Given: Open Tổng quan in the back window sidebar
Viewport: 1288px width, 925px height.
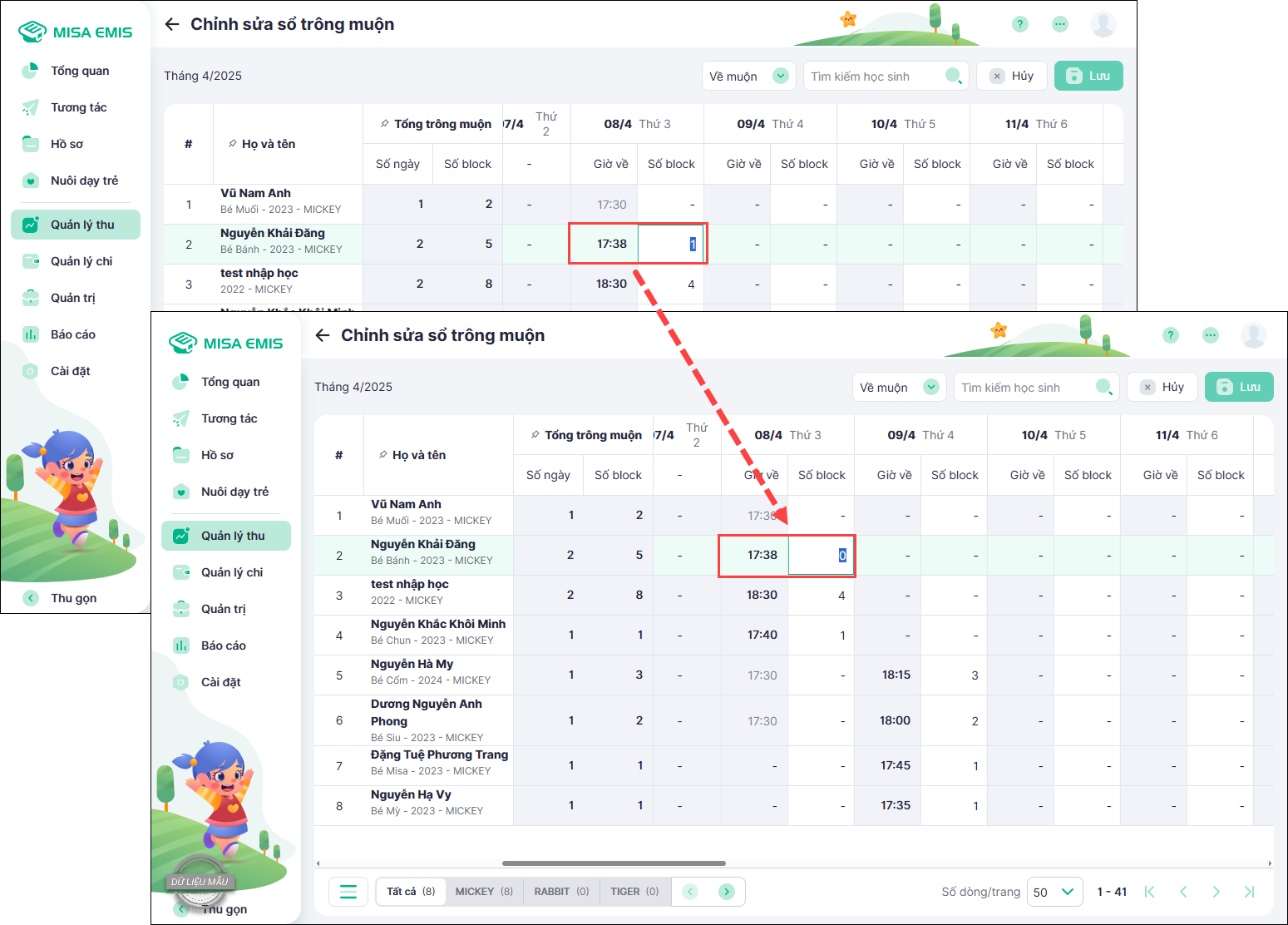Looking at the screenshot, I should pyautogui.click(x=75, y=71).
